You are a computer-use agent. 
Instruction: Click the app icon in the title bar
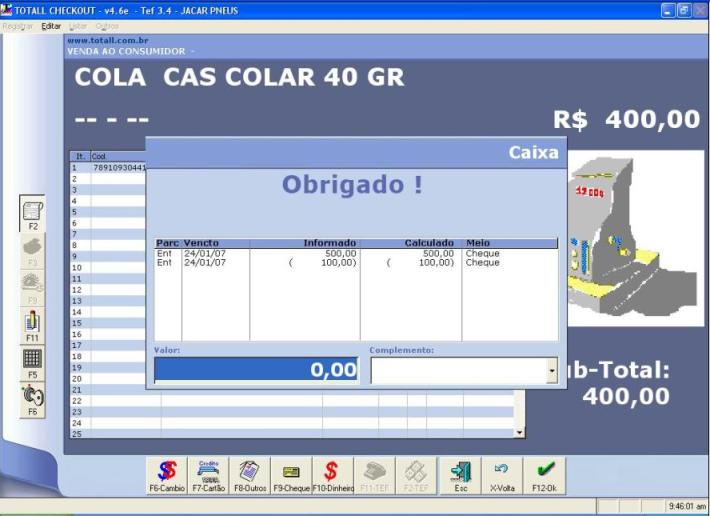point(6,10)
